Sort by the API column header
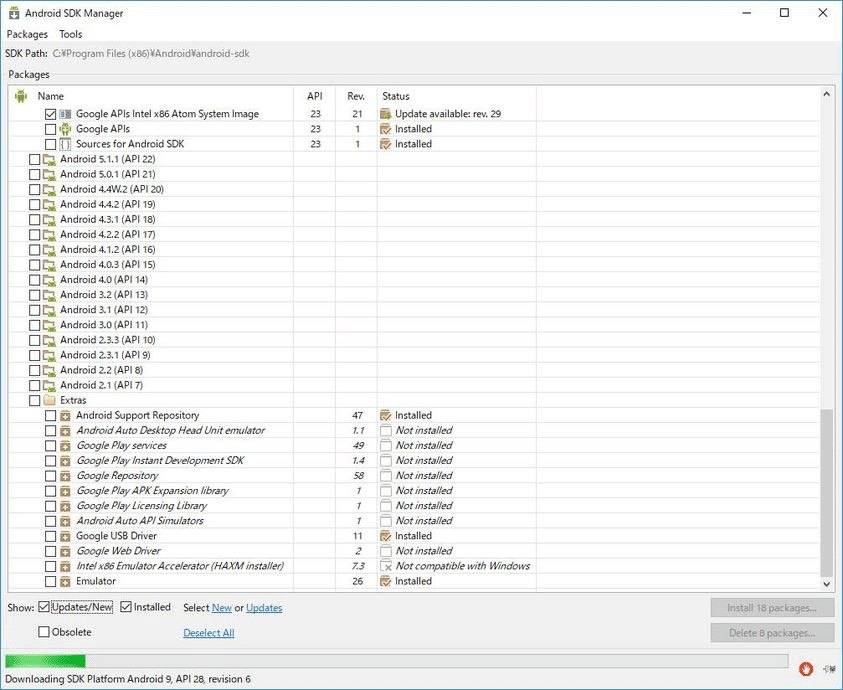 click(315, 96)
